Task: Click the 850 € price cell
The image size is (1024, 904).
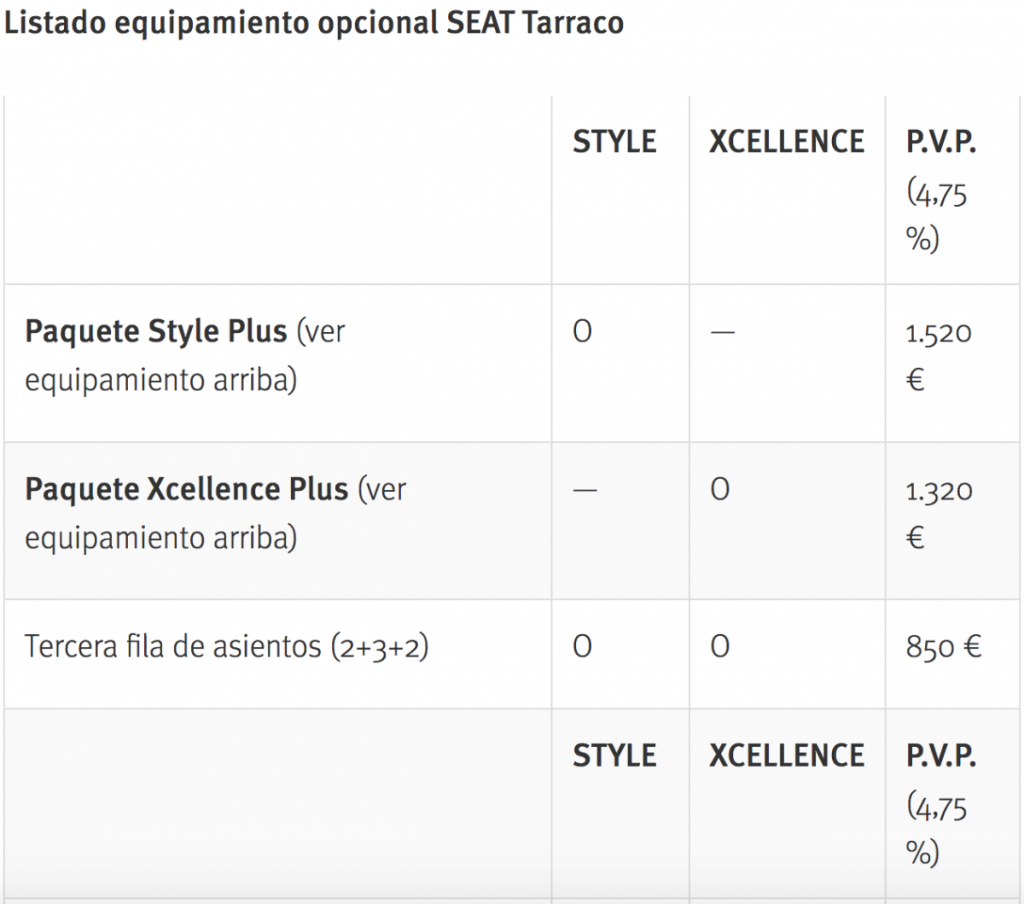Action: click(x=943, y=648)
